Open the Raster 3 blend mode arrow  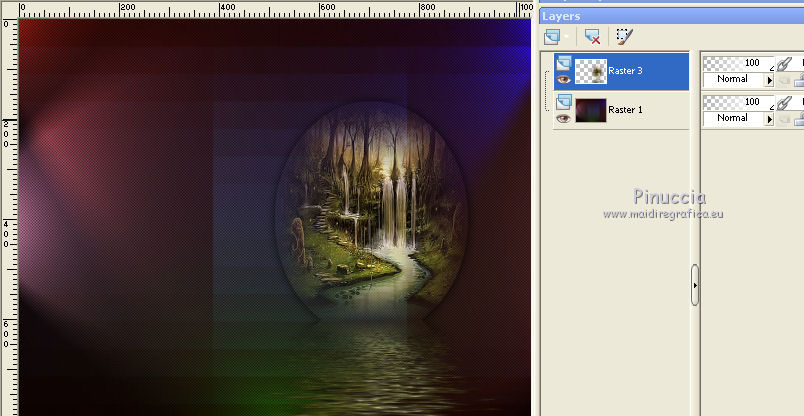tap(769, 80)
